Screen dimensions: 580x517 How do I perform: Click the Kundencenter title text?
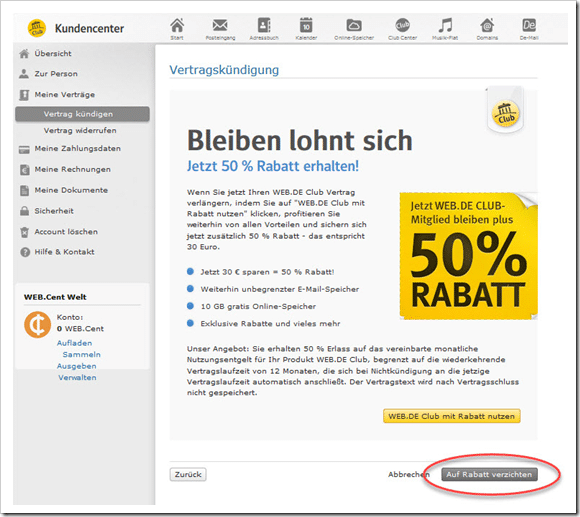pyautogui.click(x=89, y=28)
